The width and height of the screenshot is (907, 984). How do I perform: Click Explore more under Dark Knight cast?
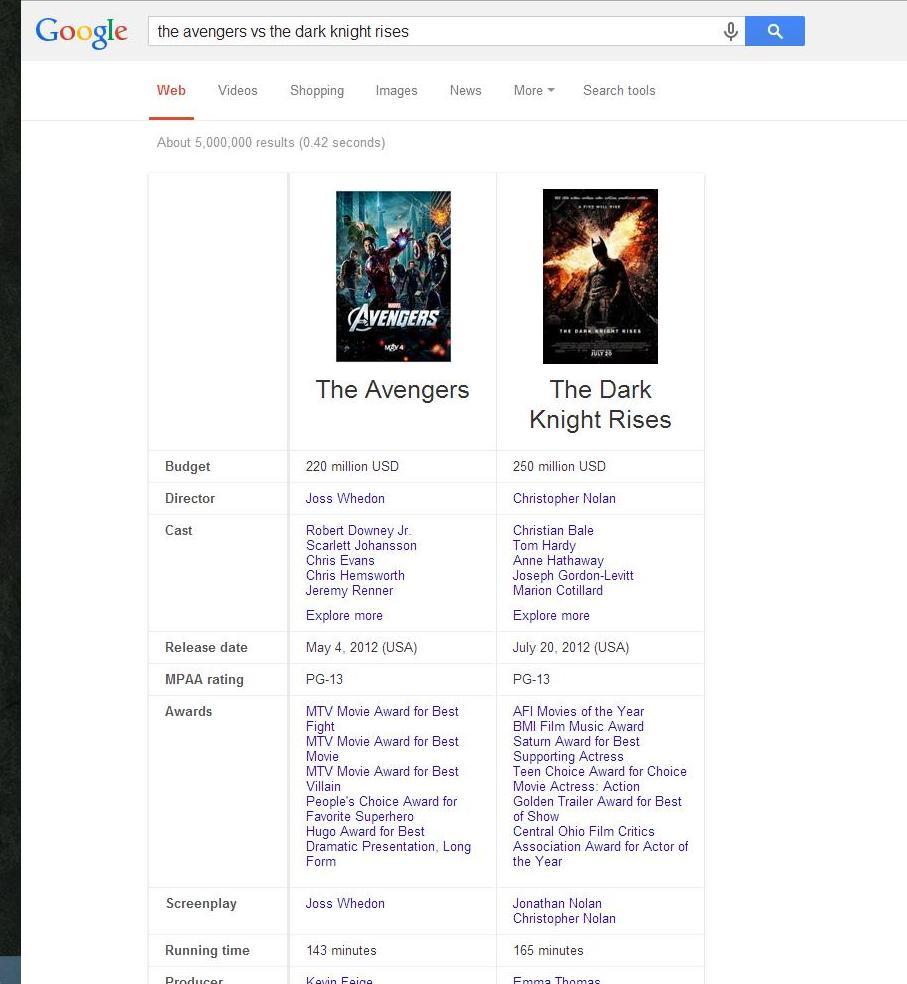551,616
